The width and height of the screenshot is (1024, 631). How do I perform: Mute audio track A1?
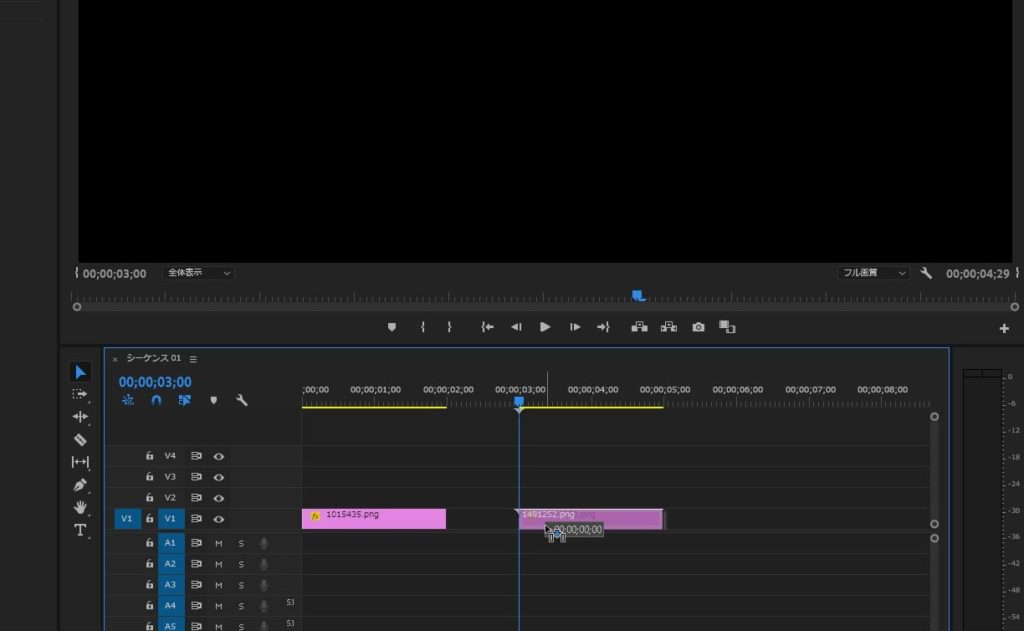[x=218, y=543]
